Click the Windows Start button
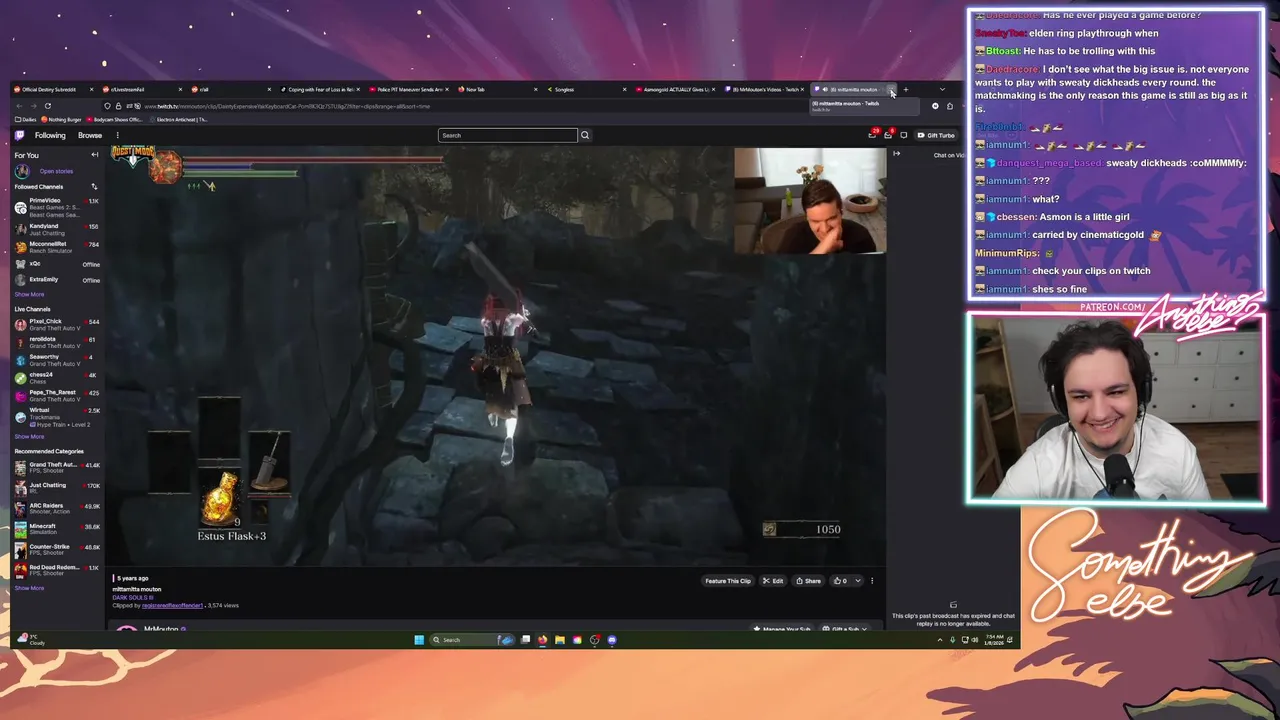 (x=418, y=640)
